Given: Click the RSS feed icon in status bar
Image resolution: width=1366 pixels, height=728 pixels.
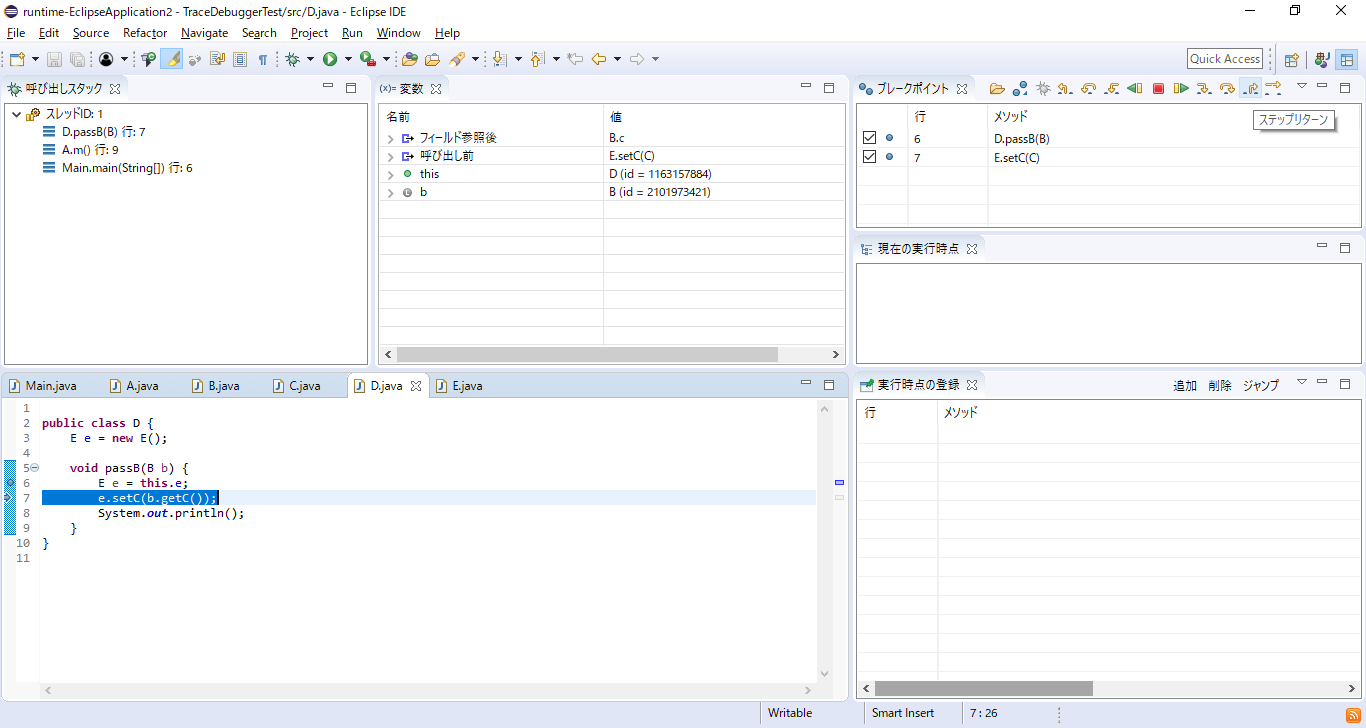Looking at the screenshot, I should point(1352,713).
